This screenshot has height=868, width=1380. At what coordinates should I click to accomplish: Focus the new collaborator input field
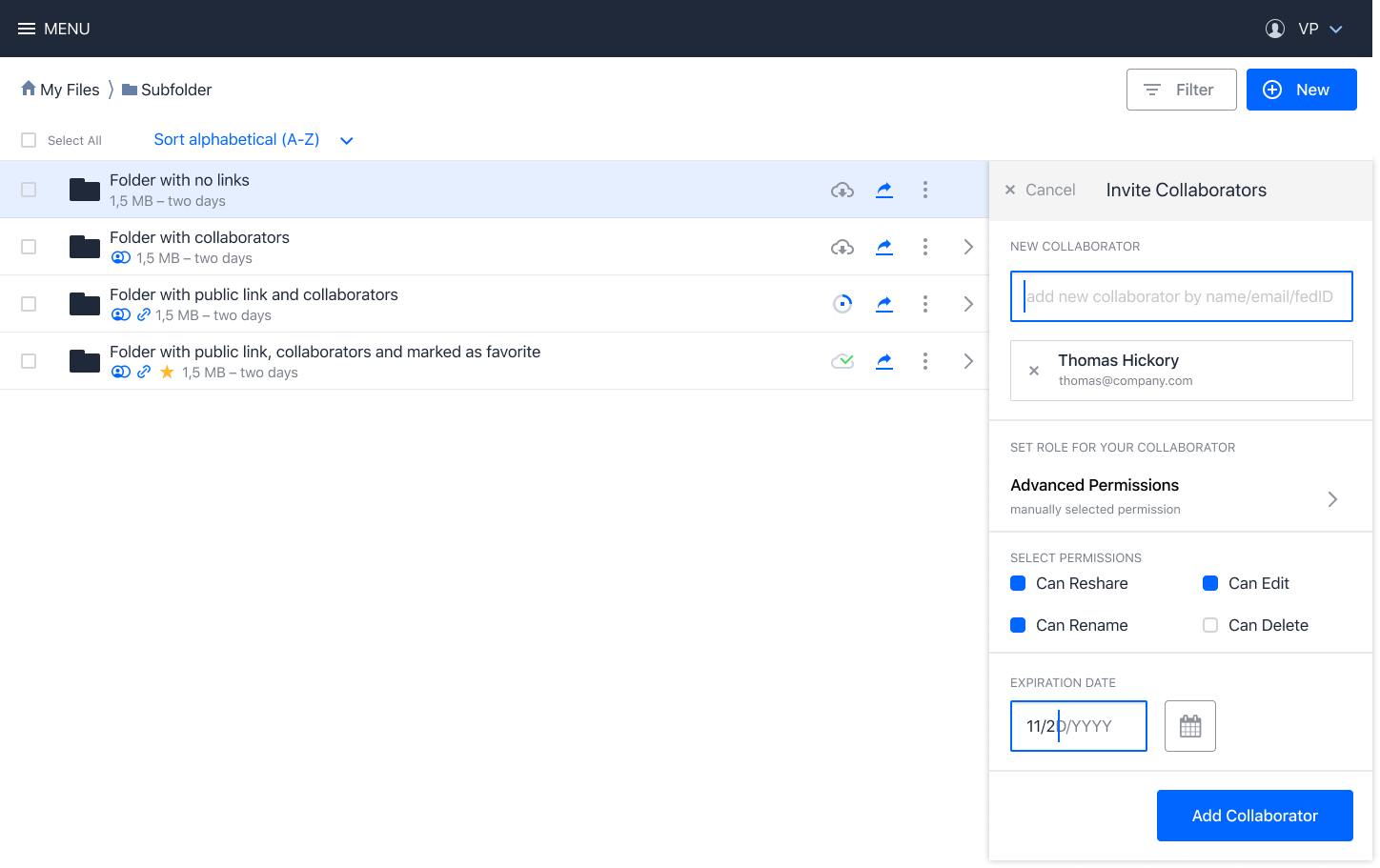click(1182, 296)
